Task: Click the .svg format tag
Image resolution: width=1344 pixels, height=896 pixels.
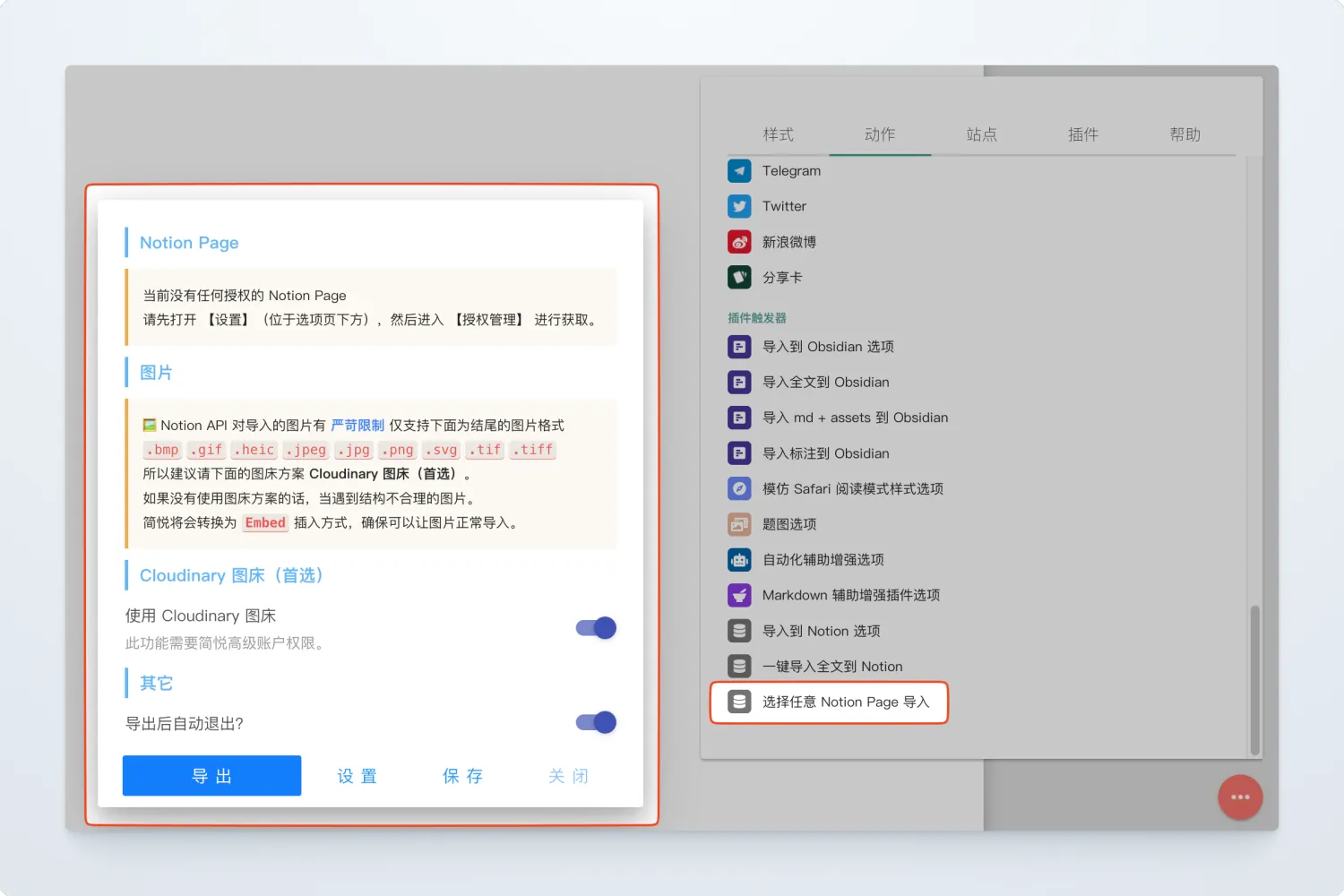Action: click(441, 450)
